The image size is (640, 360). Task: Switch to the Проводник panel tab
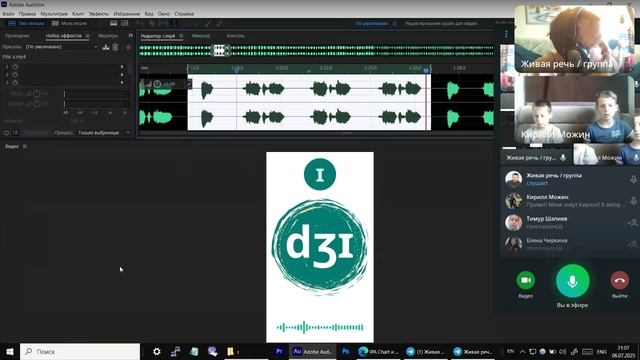[17, 36]
